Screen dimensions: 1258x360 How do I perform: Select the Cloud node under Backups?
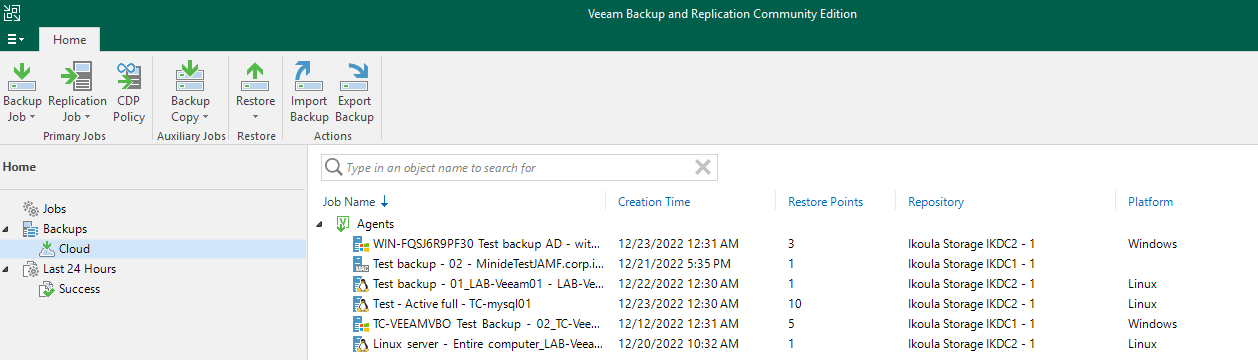click(x=74, y=249)
